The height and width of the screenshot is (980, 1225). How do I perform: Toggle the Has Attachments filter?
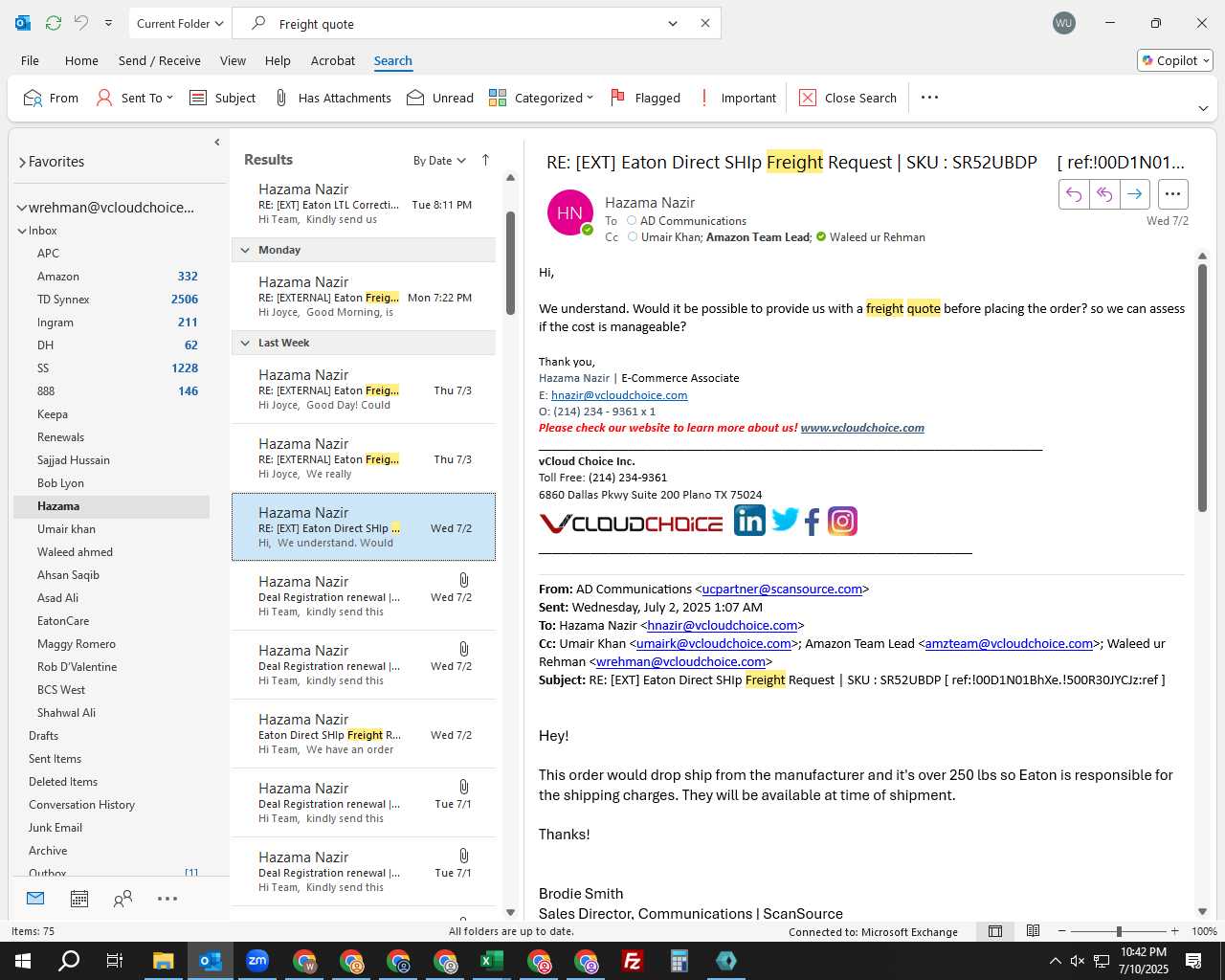pos(332,98)
